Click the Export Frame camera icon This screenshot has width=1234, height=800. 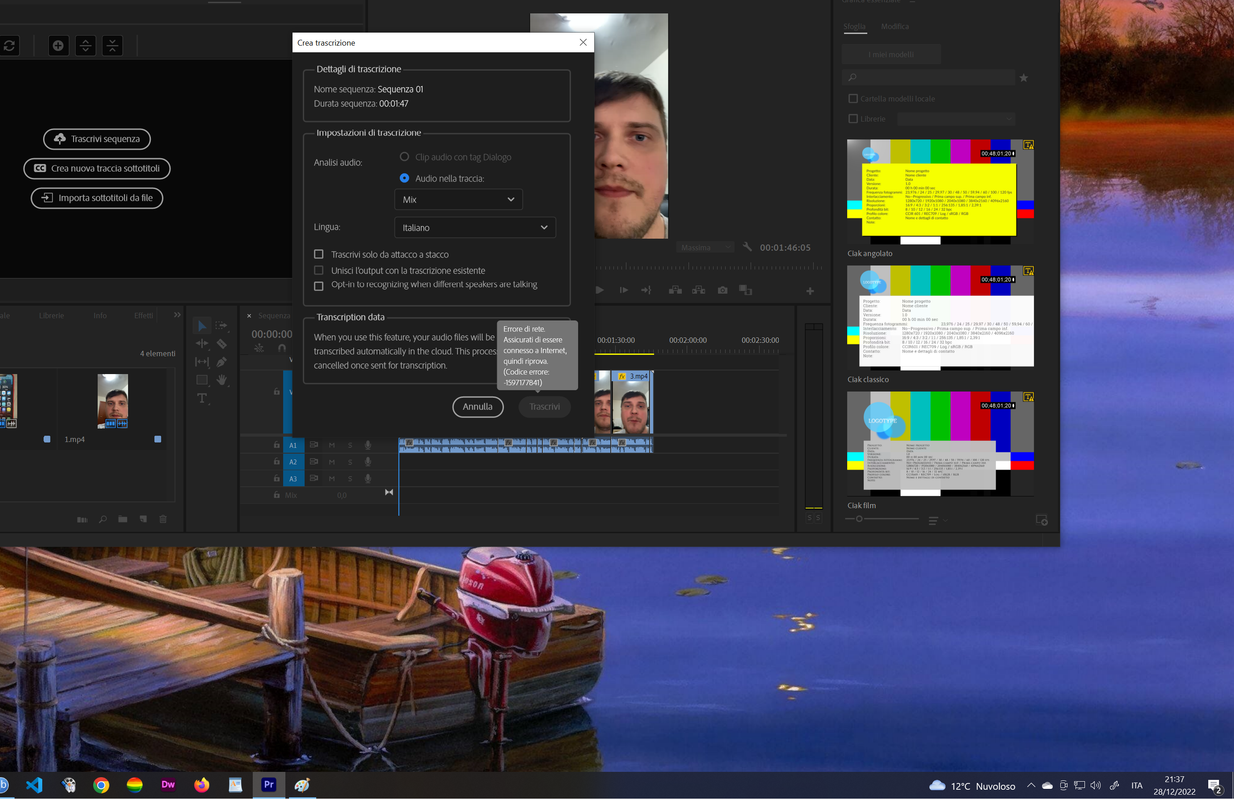(x=722, y=290)
